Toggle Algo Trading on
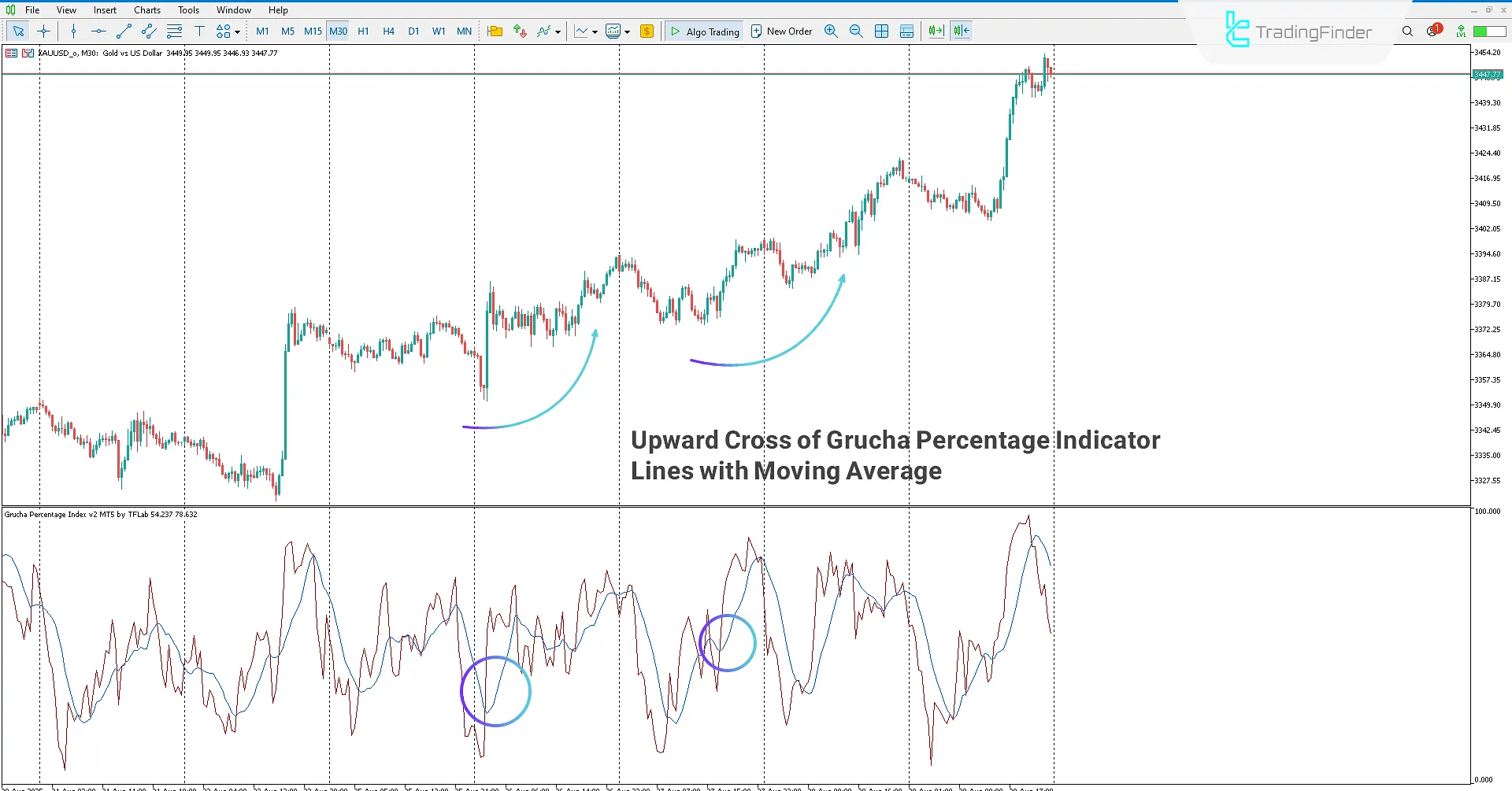This screenshot has width=1512, height=791. pyautogui.click(x=704, y=31)
